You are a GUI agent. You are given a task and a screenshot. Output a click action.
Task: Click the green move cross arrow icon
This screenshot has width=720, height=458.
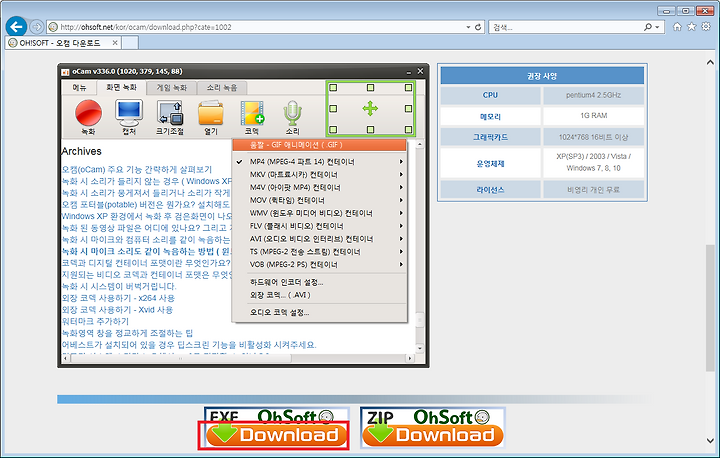pyautogui.click(x=370, y=109)
